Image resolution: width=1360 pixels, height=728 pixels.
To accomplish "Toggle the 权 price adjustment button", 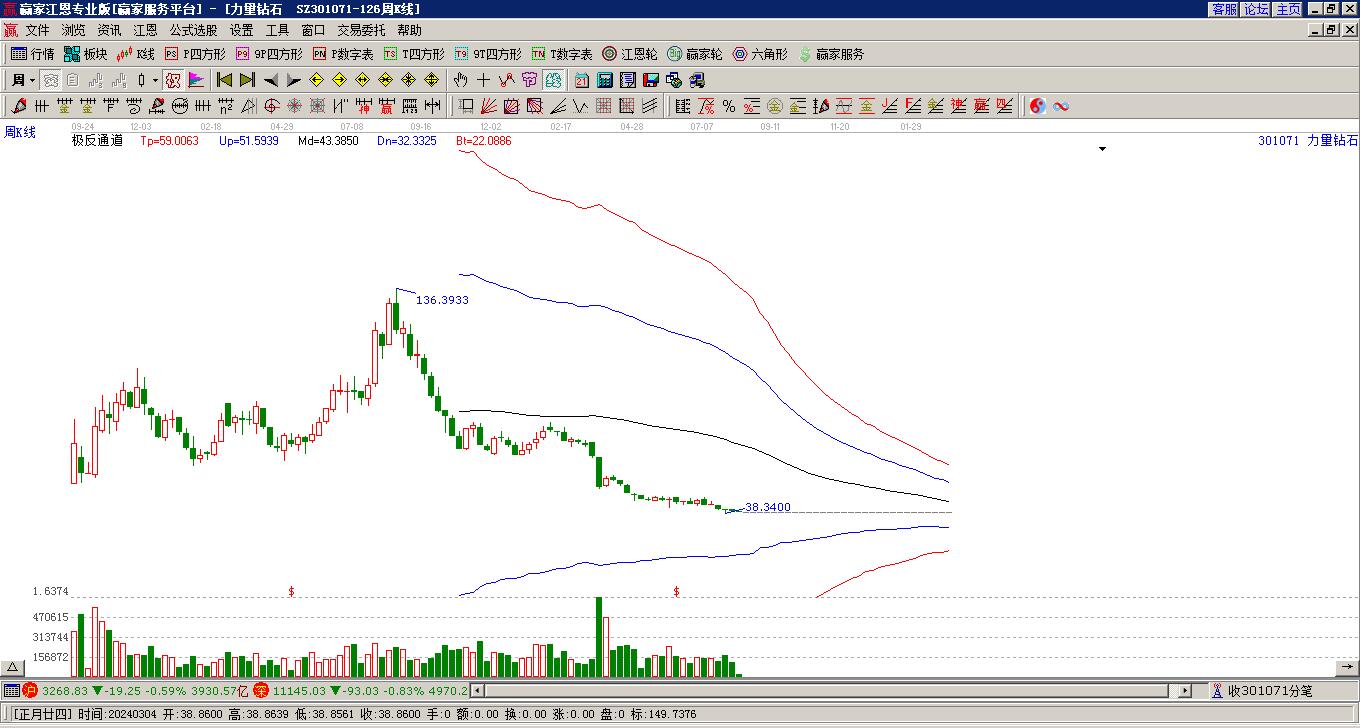I will (173, 80).
